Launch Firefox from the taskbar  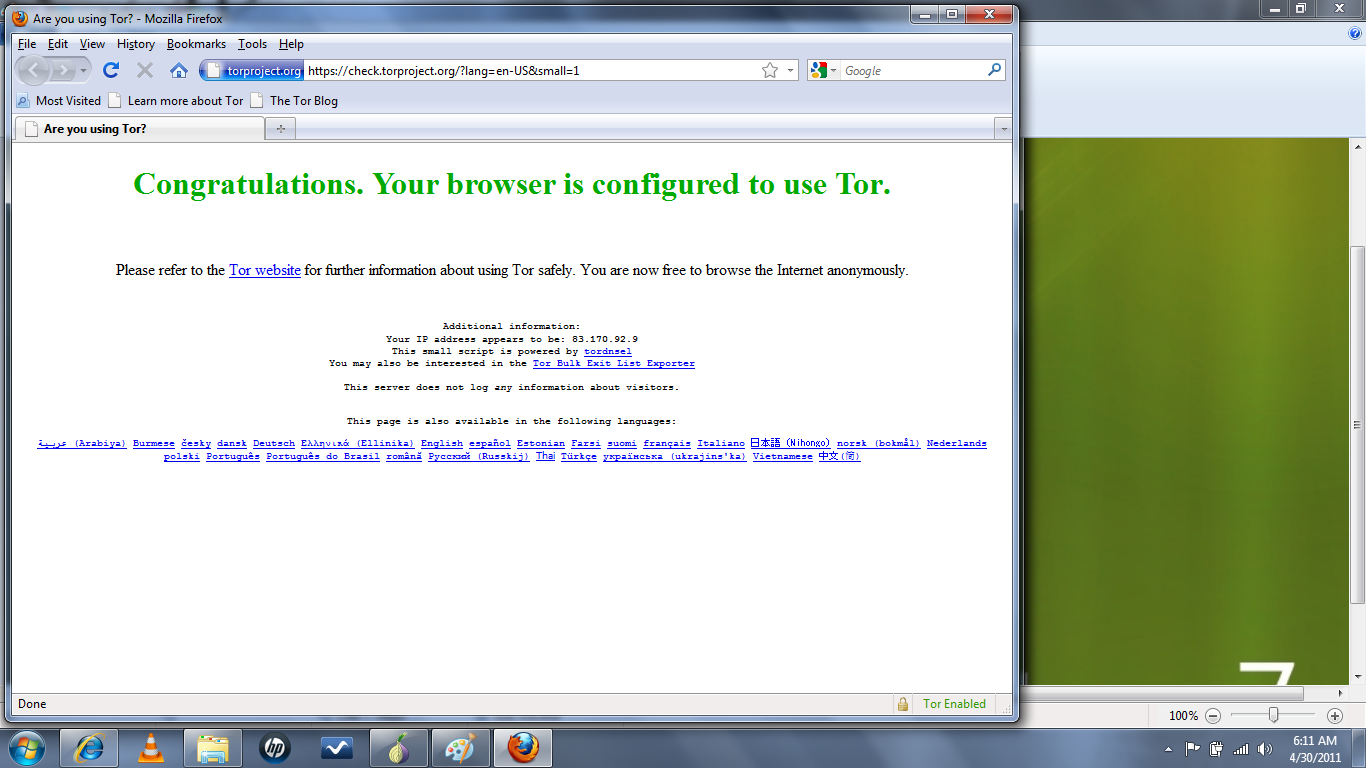523,748
